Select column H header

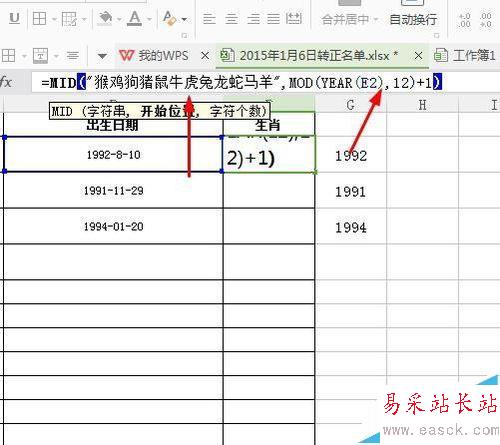click(422, 105)
